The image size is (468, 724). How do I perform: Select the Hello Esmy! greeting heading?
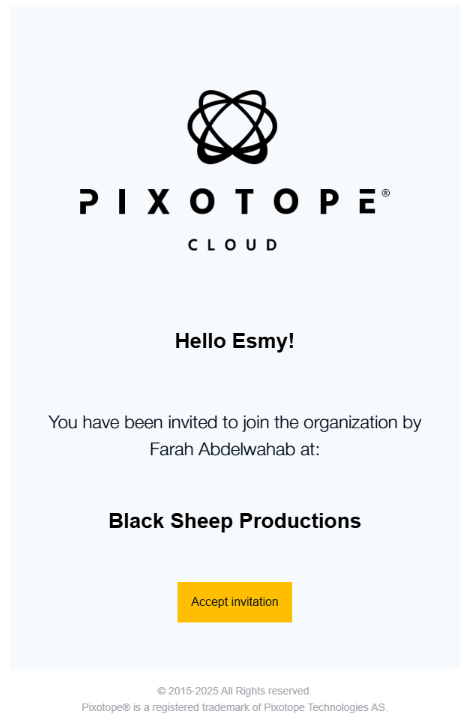234,341
